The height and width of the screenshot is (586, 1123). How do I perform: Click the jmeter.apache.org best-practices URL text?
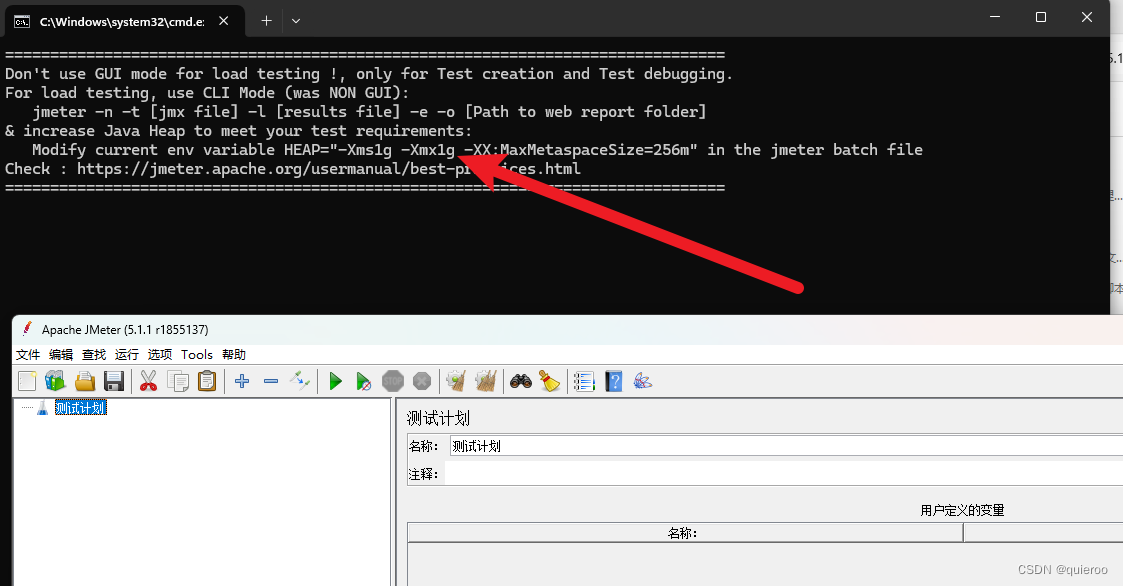(329, 169)
